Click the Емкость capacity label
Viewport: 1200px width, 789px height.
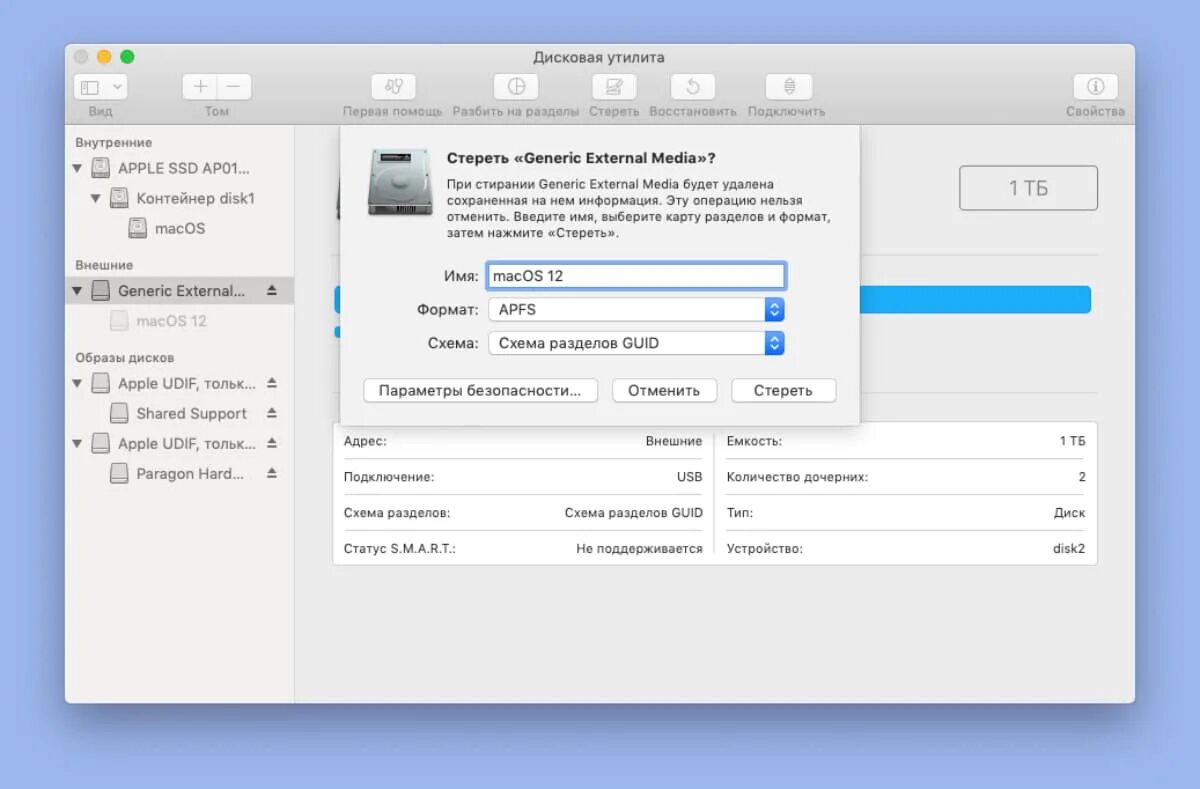[x=754, y=441]
